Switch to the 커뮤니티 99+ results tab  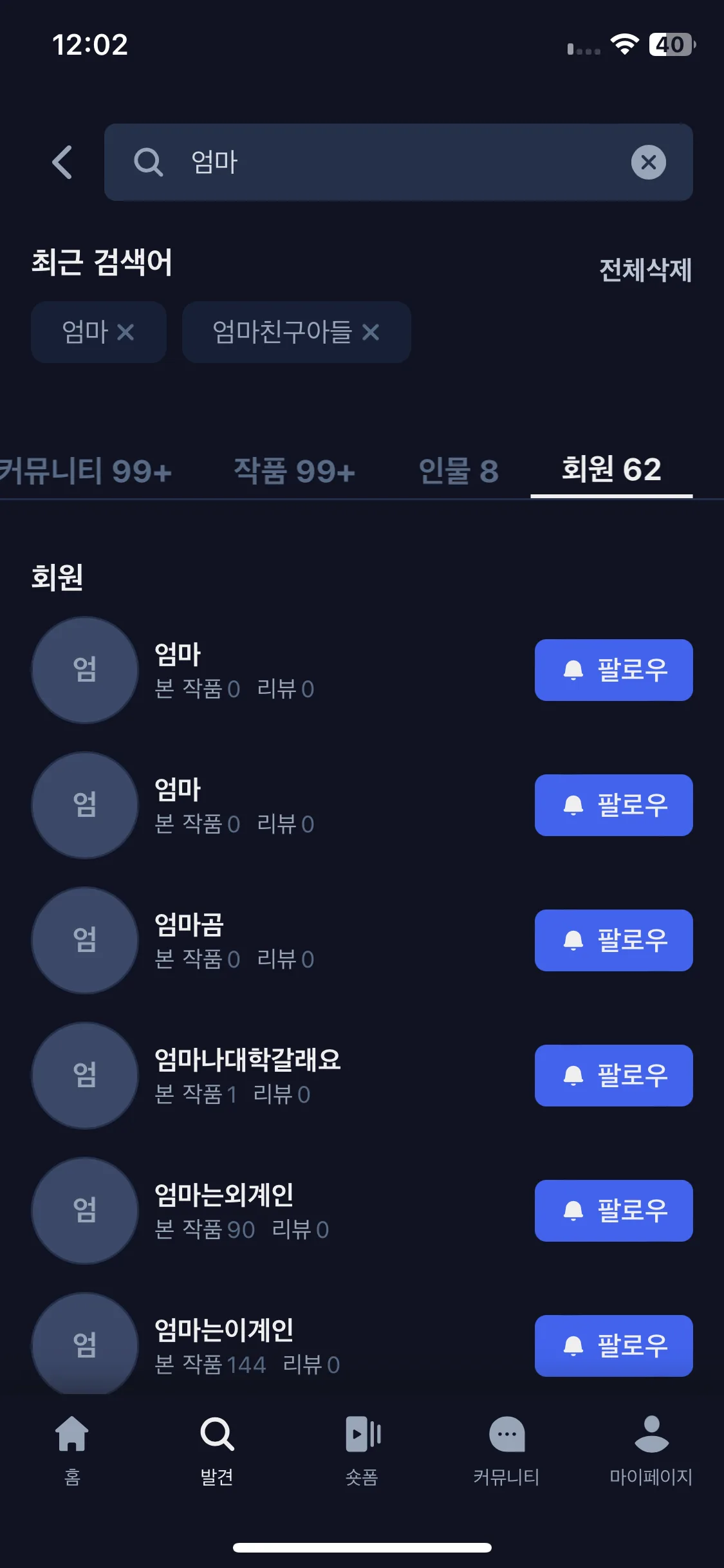point(86,471)
